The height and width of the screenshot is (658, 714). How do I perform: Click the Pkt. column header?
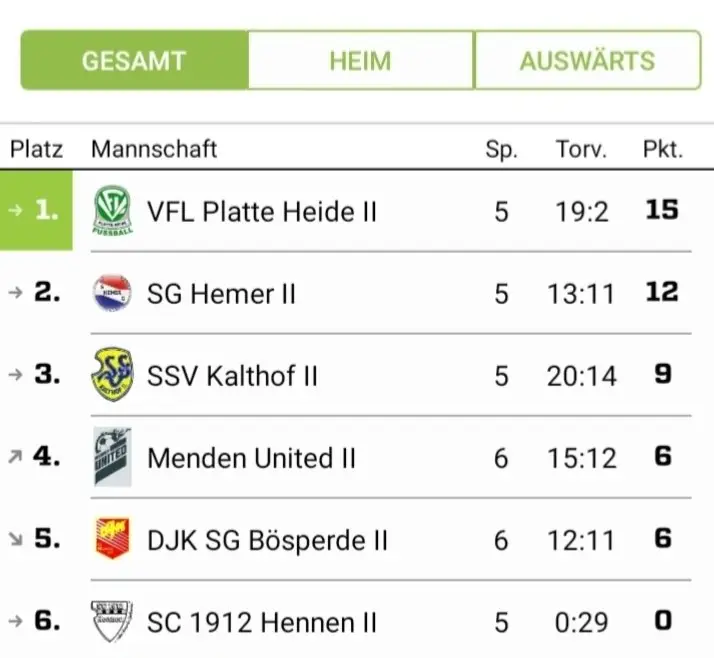pos(662,150)
